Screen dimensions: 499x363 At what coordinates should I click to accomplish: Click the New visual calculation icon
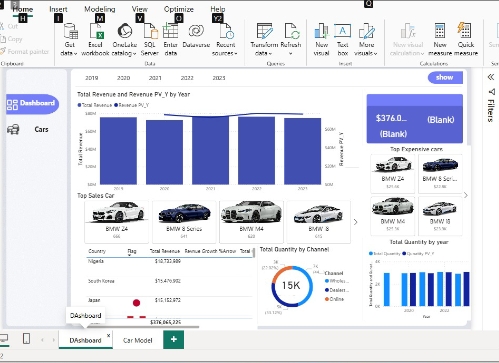408,31
